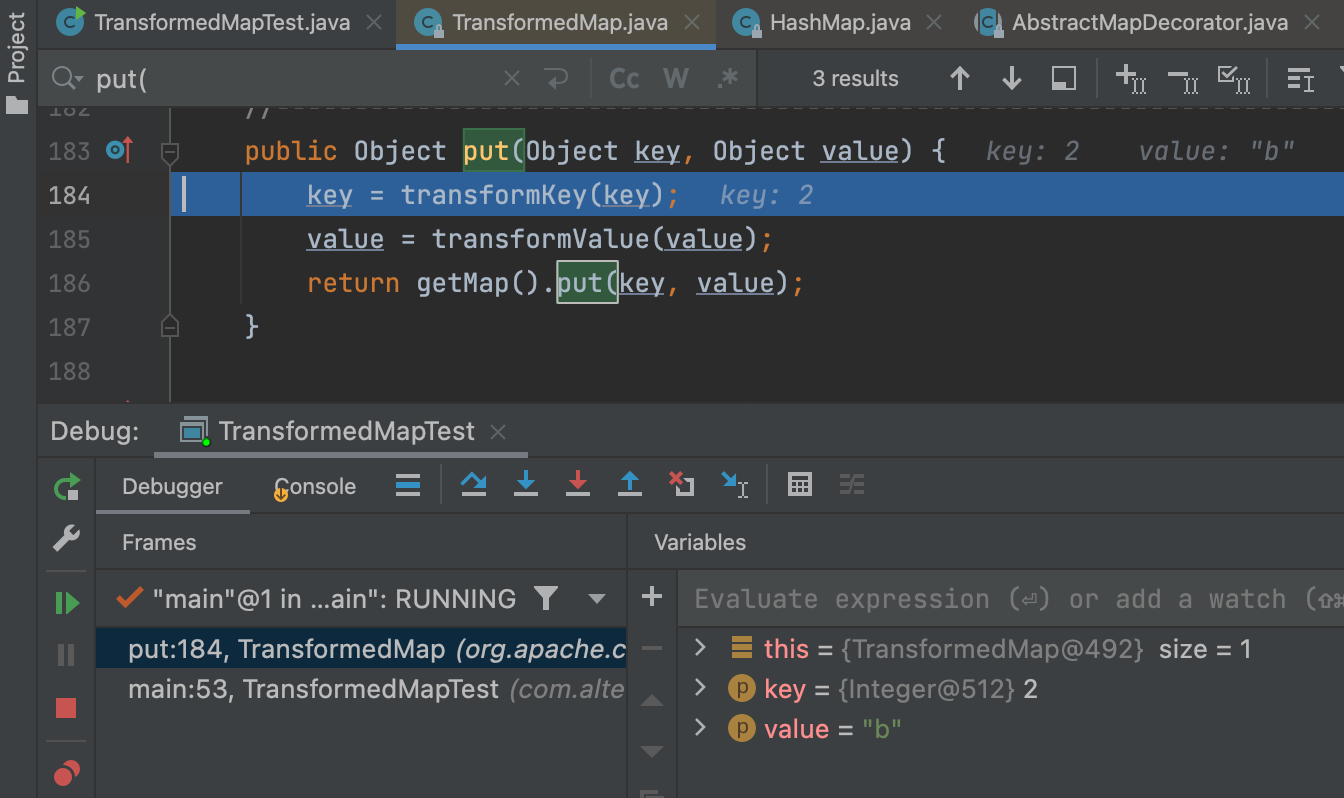
Task: Click the highlighted put in method declaration
Action: (x=485, y=151)
